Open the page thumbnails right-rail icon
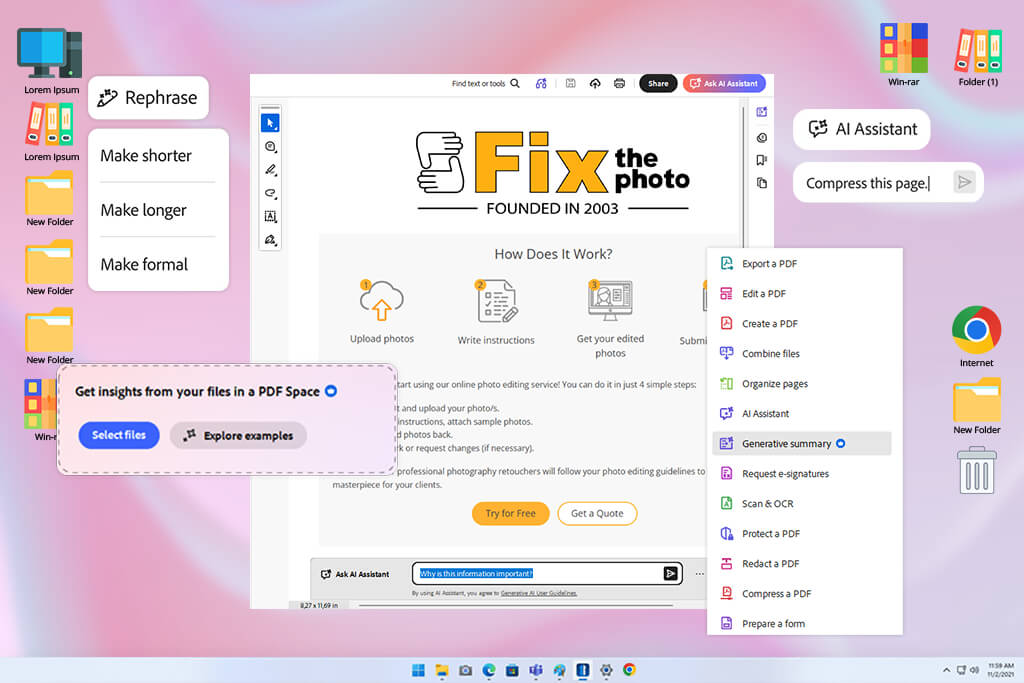This screenshot has height=683, width=1024. point(761,183)
